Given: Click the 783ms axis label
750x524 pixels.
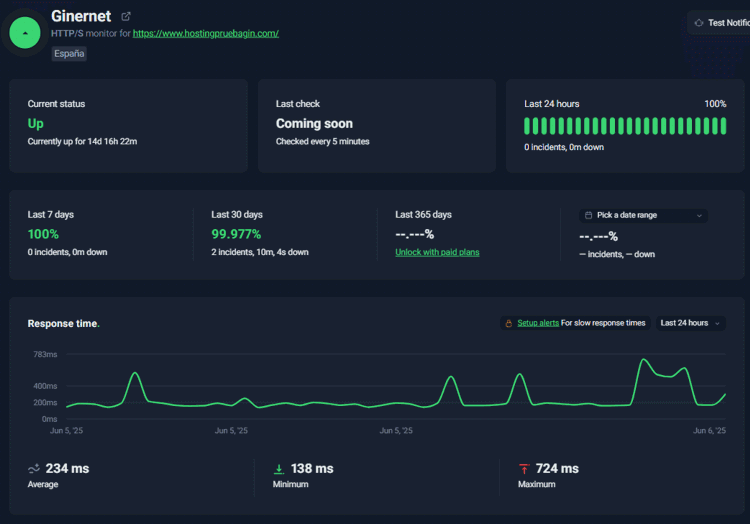Looking at the screenshot, I should [45, 354].
